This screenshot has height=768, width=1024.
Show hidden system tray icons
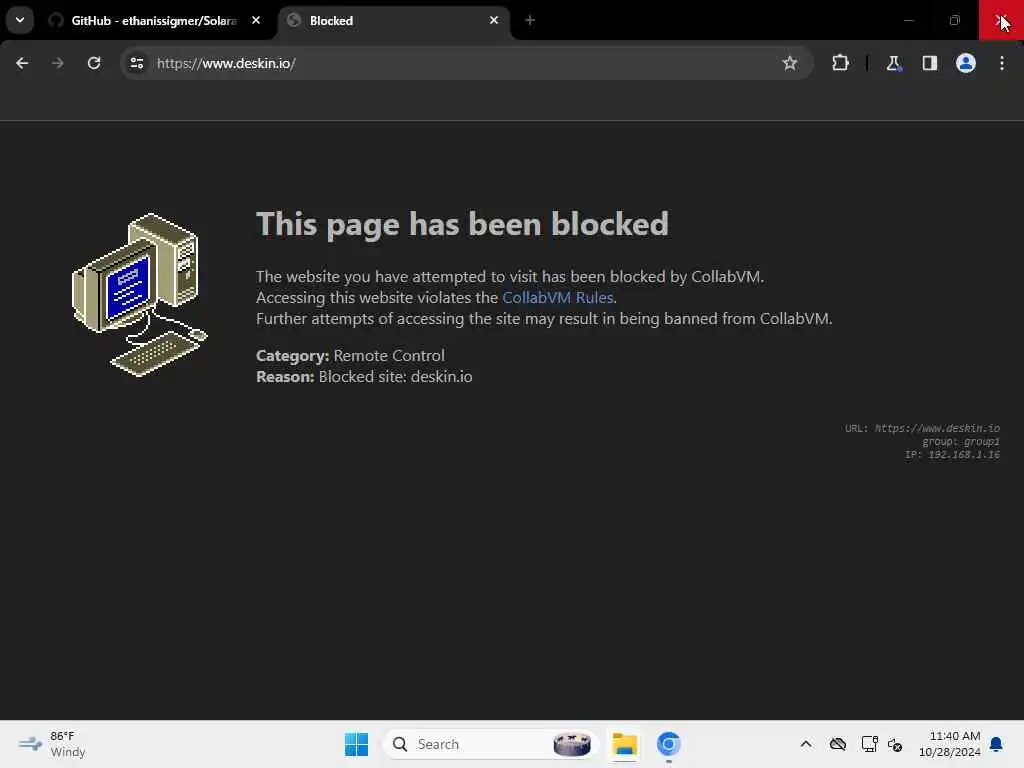806,744
